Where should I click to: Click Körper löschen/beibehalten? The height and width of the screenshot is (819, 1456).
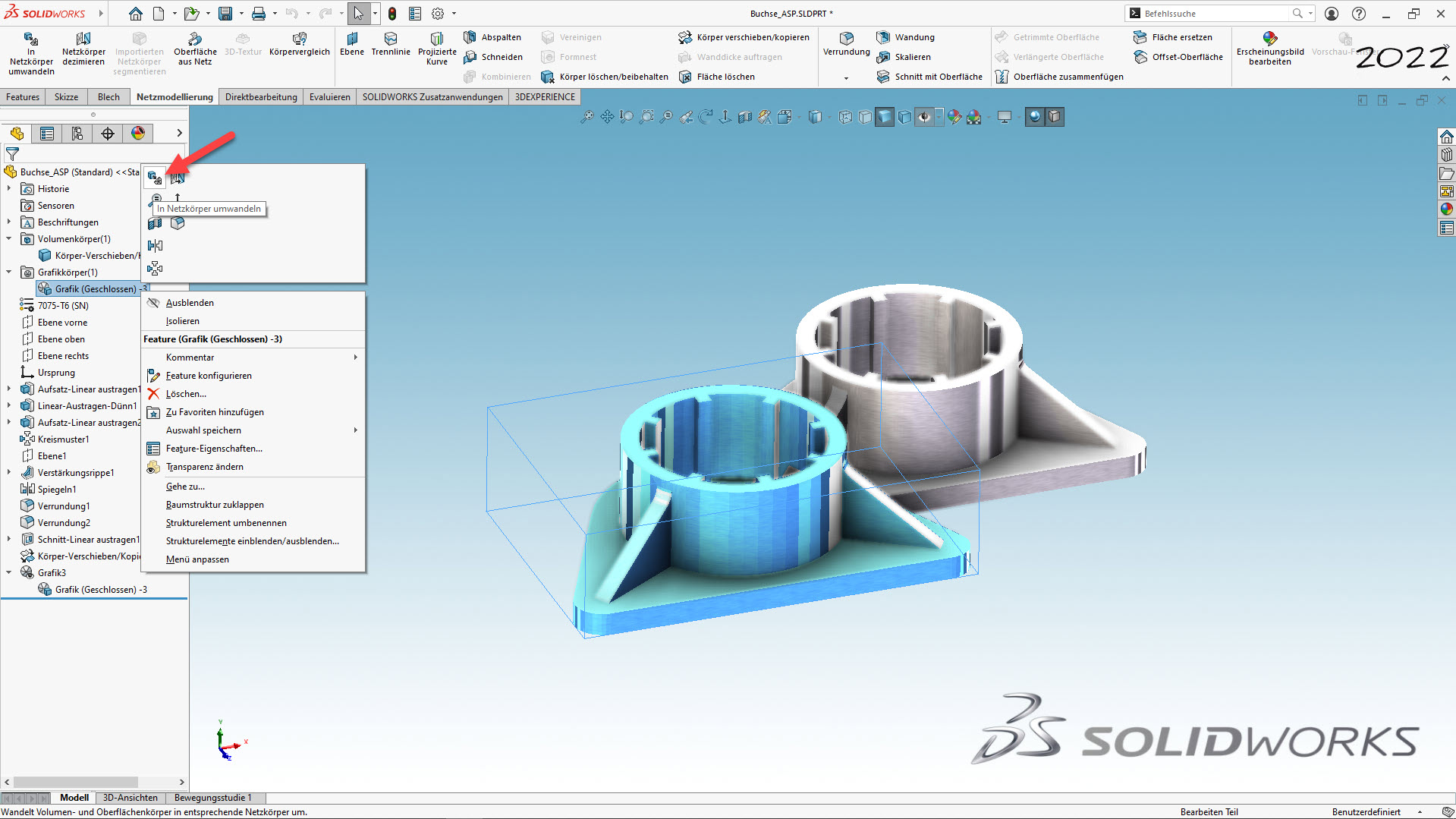point(605,77)
